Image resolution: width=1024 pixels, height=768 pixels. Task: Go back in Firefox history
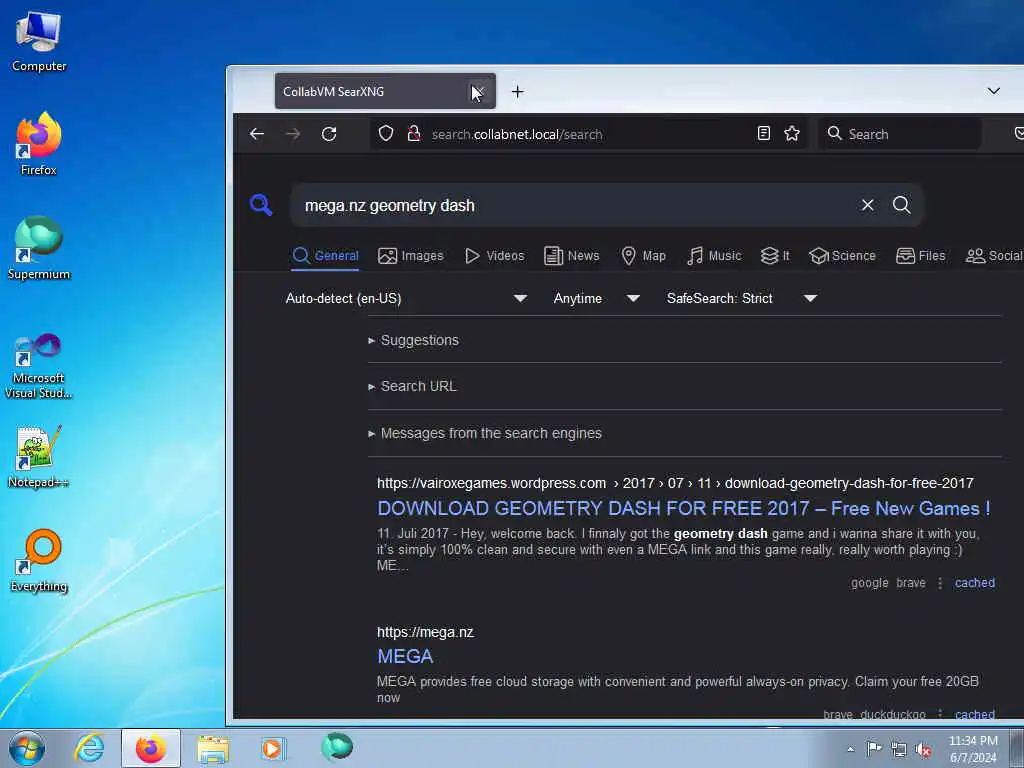tap(257, 134)
